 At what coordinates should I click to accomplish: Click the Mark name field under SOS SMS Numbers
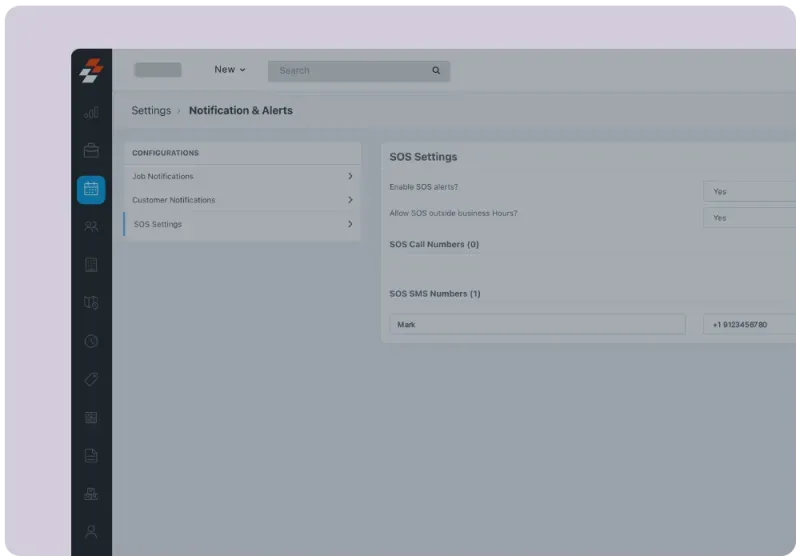tap(537, 324)
